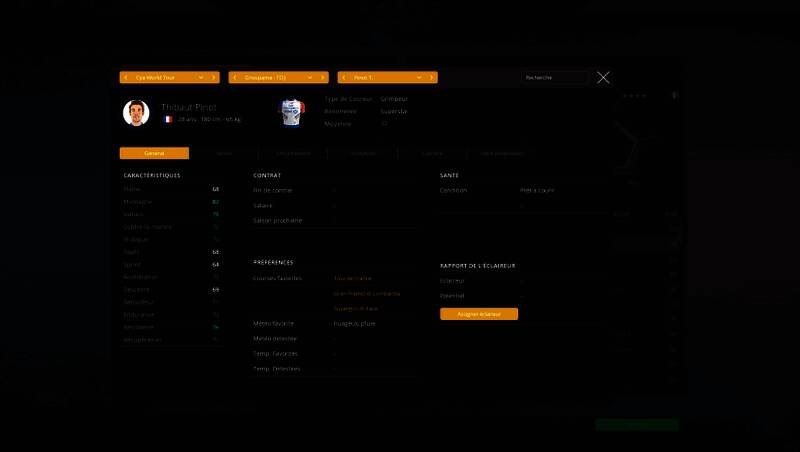Close the rider profile with the X icon

[603, 77]
